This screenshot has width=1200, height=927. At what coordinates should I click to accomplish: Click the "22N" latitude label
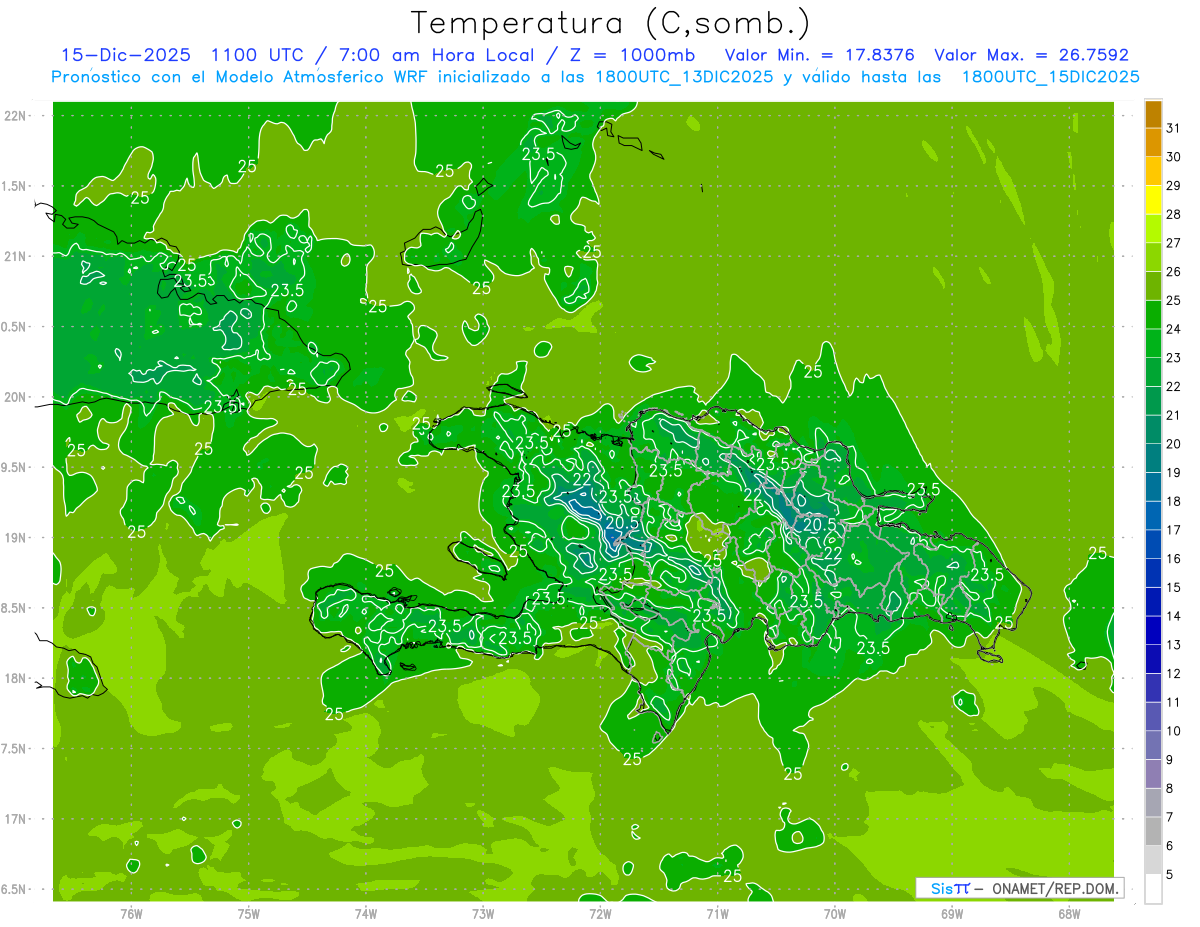click(x=16, y=115)
